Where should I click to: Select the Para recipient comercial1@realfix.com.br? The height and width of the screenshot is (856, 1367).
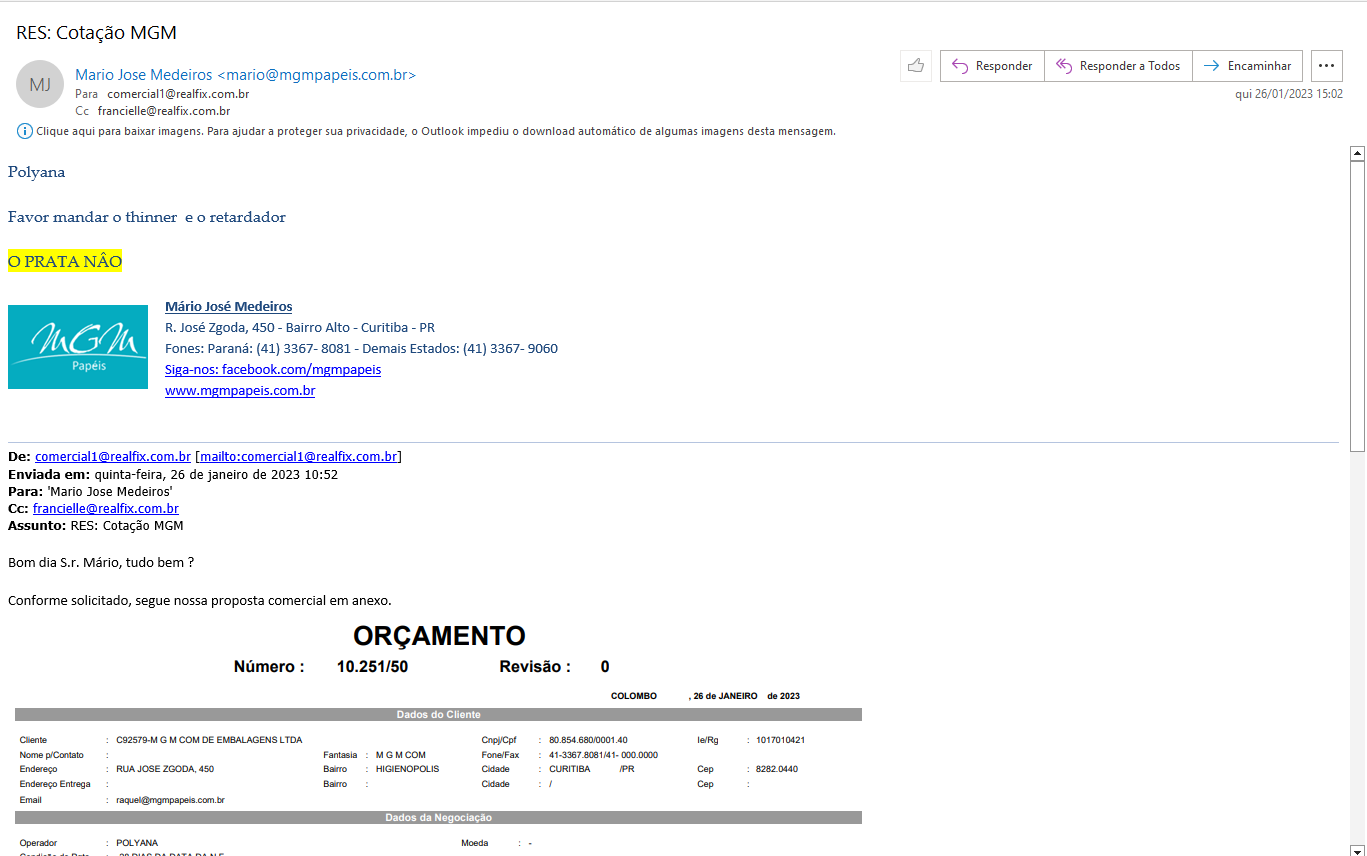(x=178, y=94)
